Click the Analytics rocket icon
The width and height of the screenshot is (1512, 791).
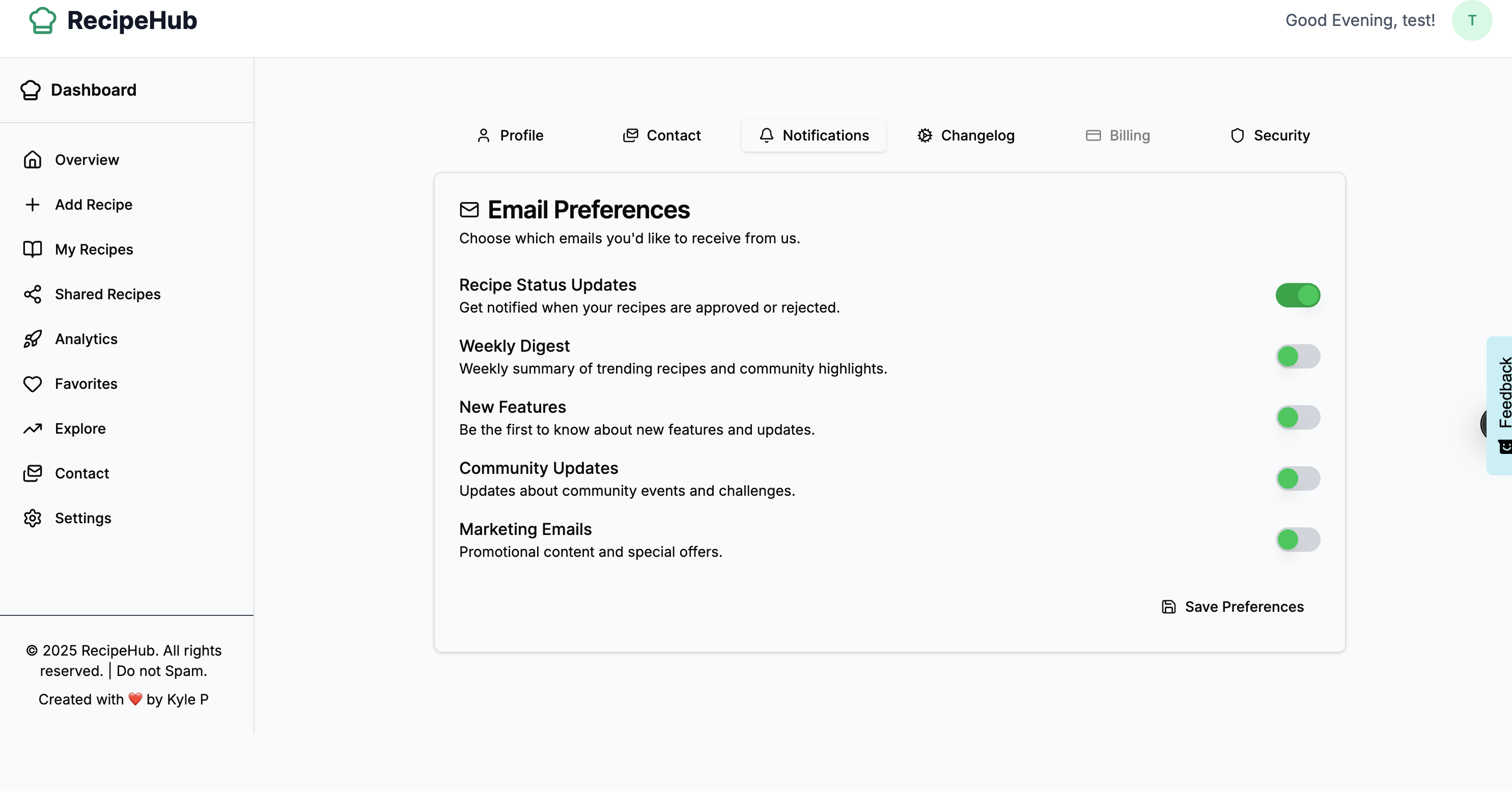[32, 338]
